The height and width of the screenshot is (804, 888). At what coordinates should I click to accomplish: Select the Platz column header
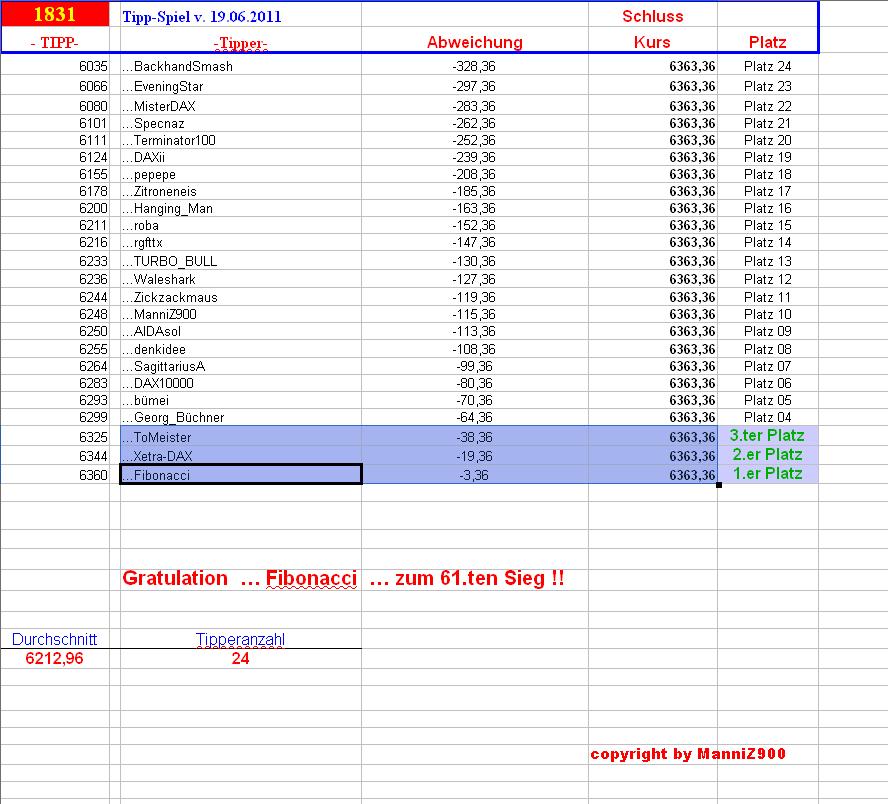[767, 42]
